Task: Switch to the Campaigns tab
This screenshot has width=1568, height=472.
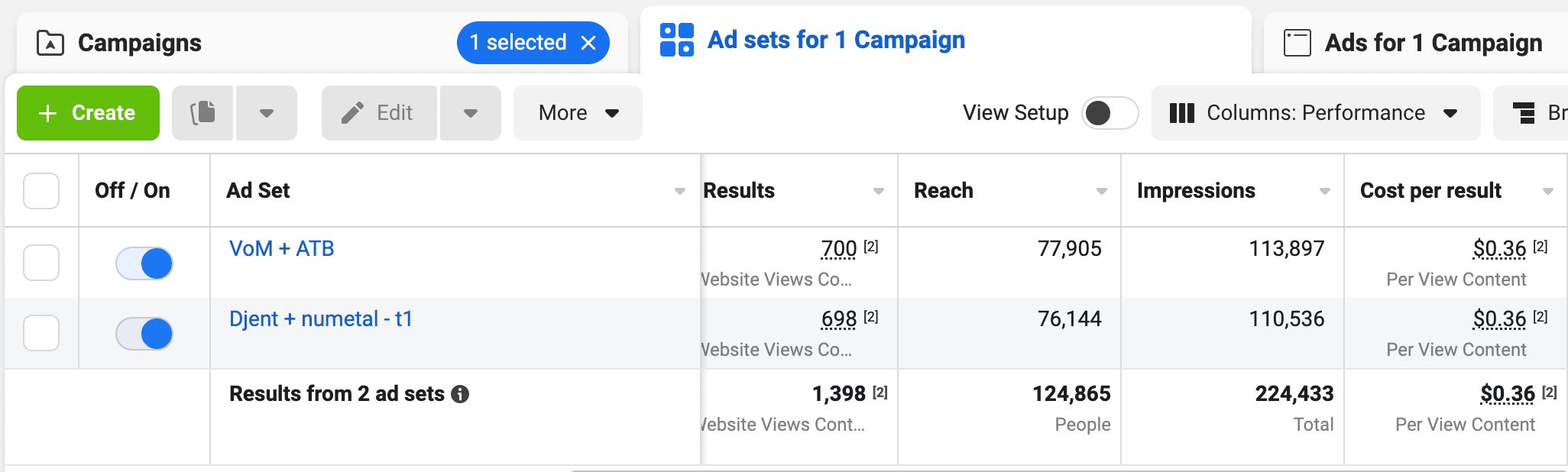Action: coord(140,43)
